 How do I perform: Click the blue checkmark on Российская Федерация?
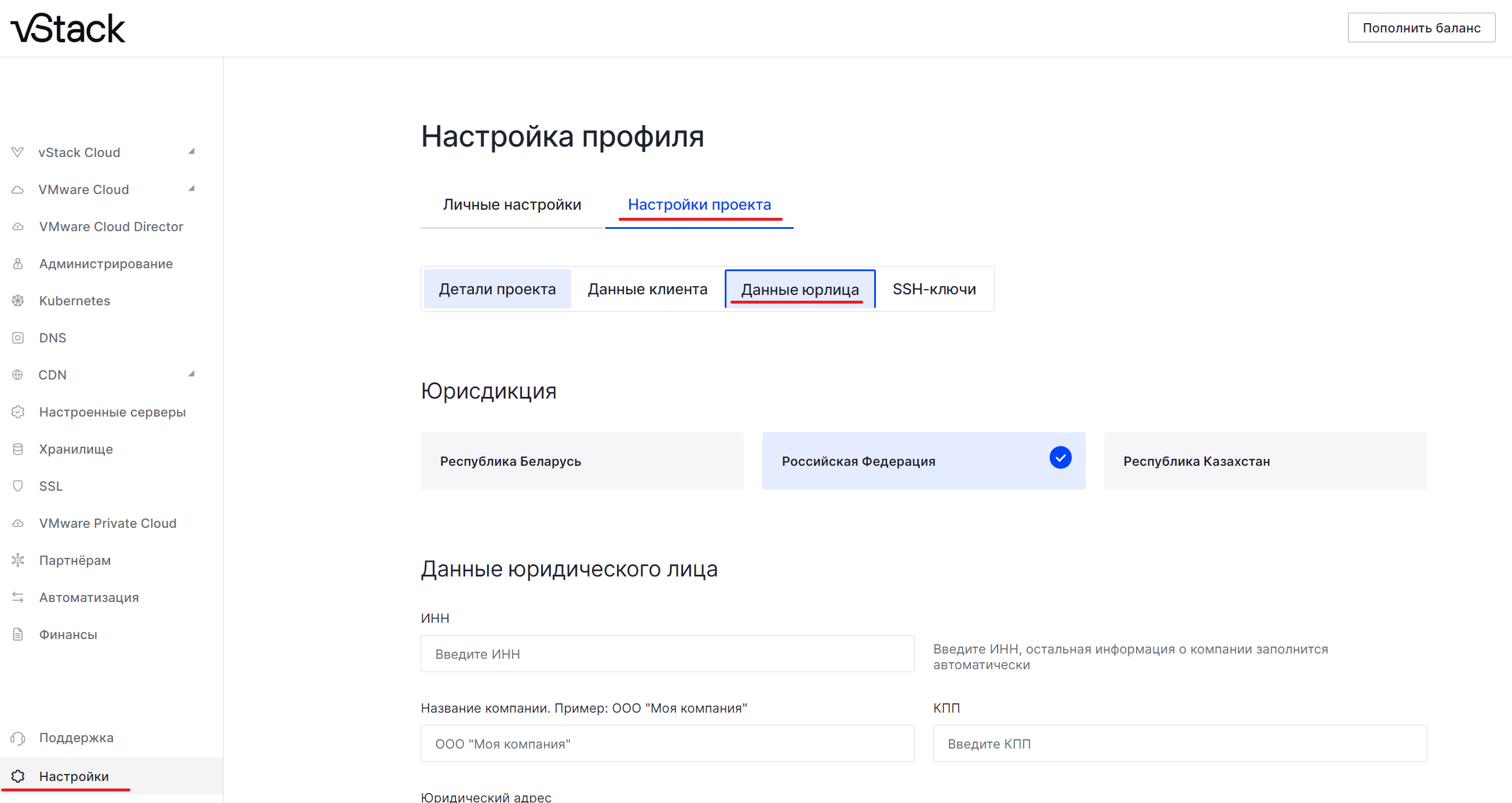(x=1060, y=457)
